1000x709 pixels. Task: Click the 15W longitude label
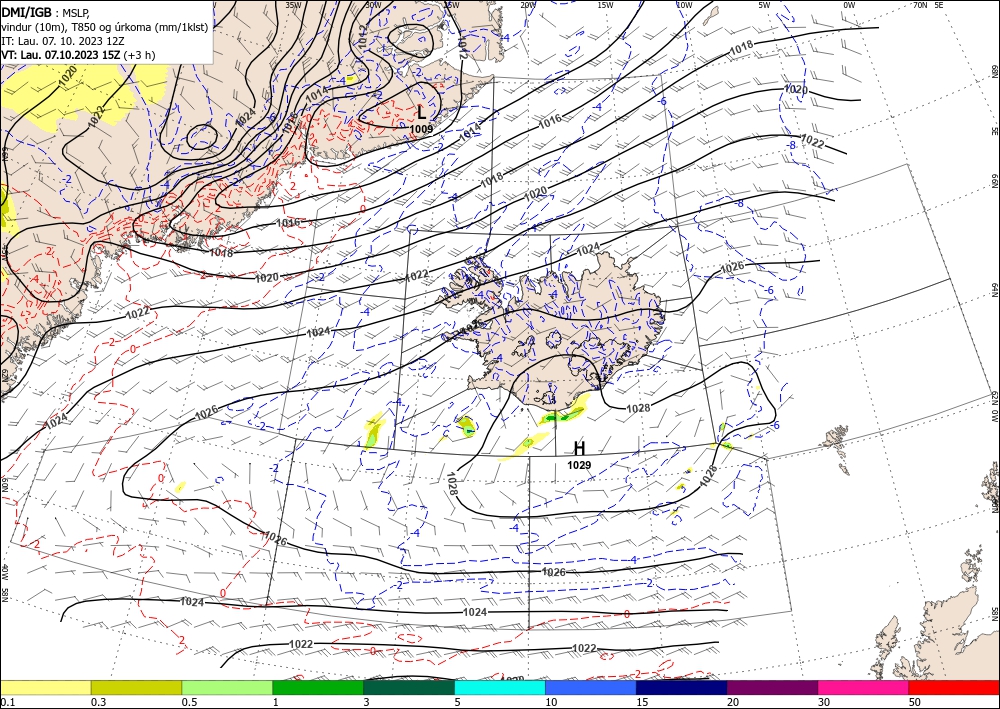(x=605, y=4)
